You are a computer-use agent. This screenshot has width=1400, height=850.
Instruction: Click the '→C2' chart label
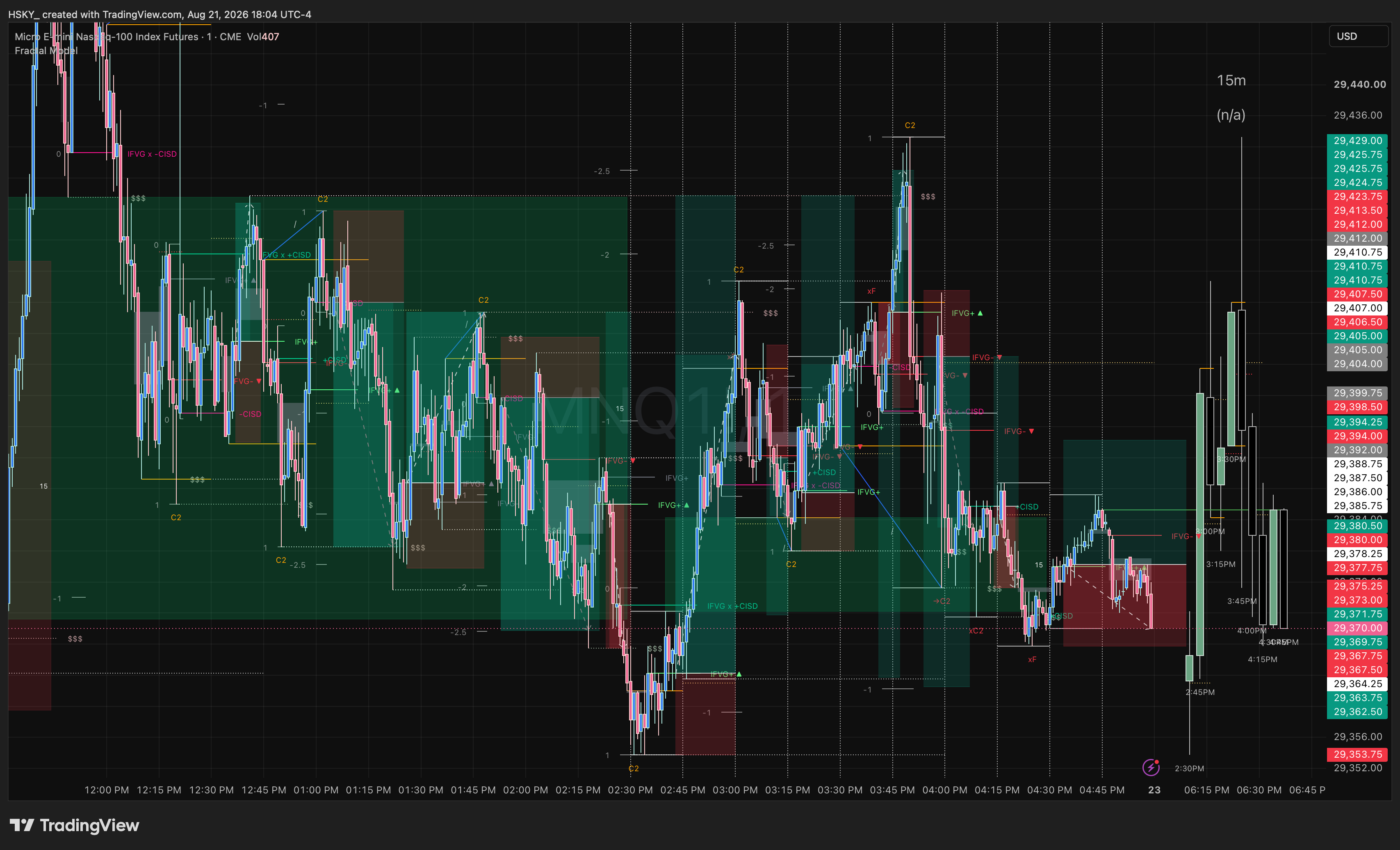point(942,601)
